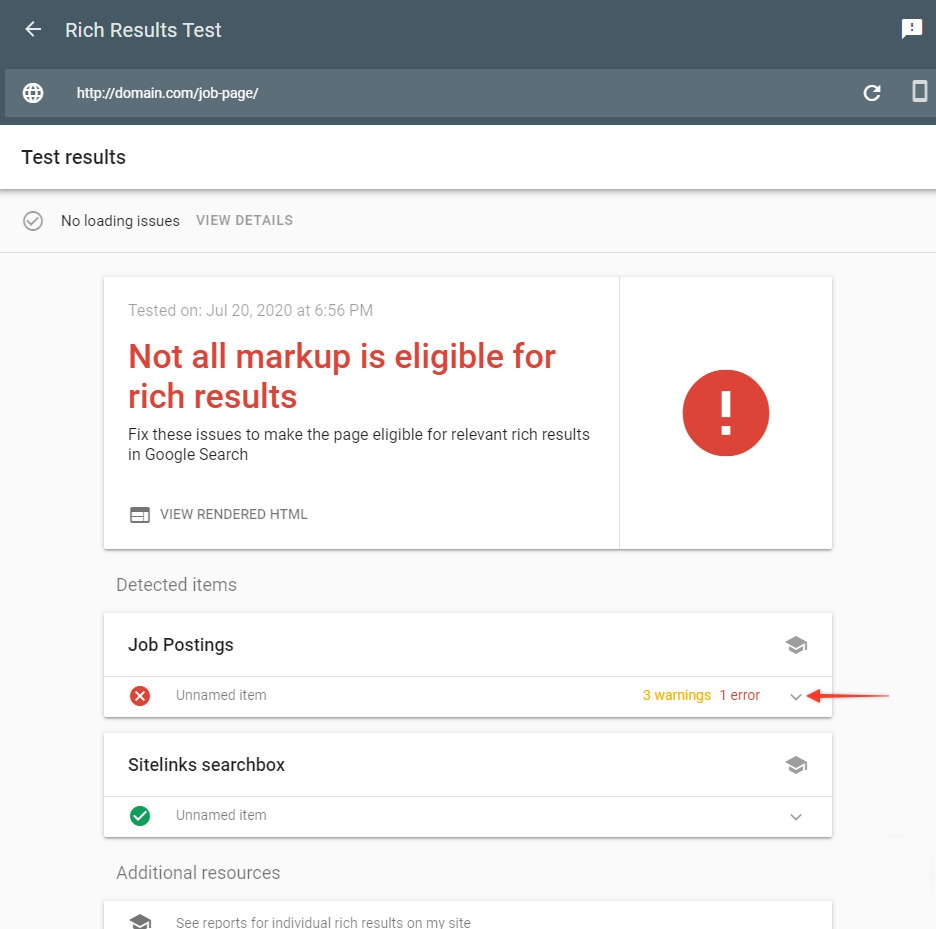This screenshot has width=936, height=929.
Task: Click the red error X icon
Action: (140, 696)
